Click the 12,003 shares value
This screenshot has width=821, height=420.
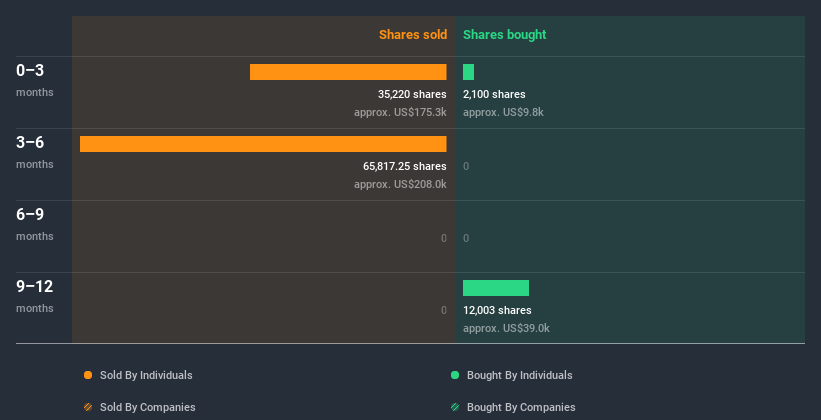pos(497,311)
